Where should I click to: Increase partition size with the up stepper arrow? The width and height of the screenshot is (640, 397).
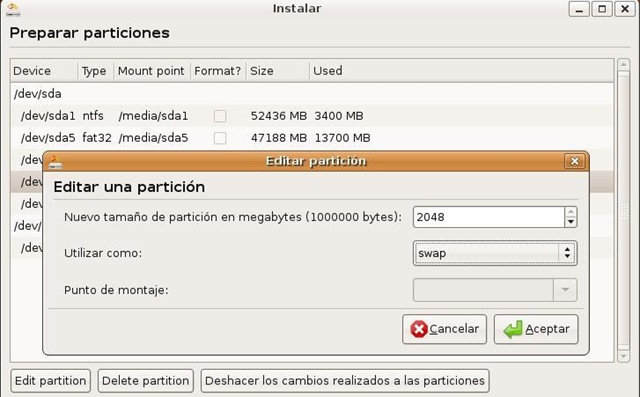(x=571, y=212)
